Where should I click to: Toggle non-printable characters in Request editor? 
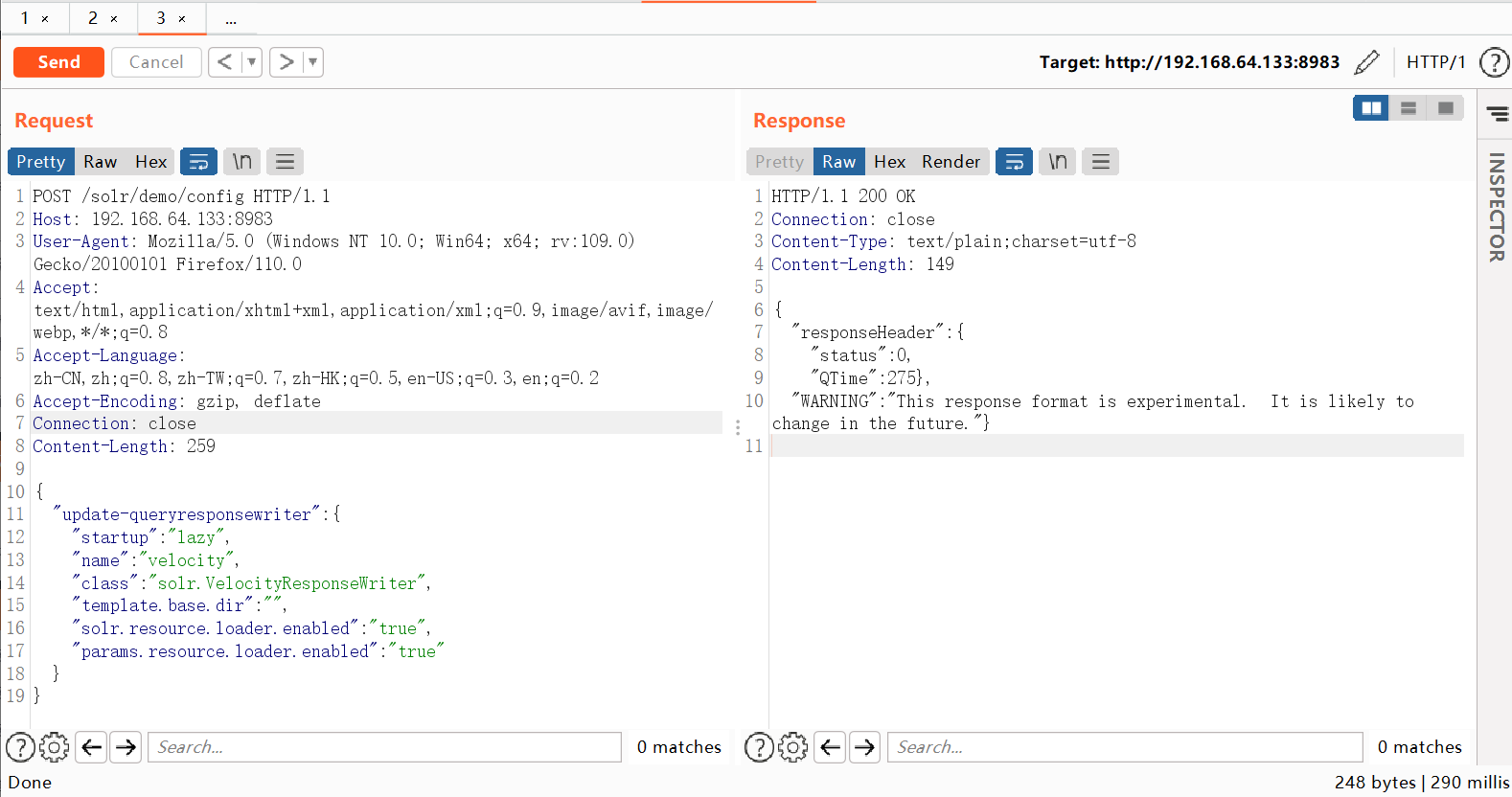click(x=242, y=162)
